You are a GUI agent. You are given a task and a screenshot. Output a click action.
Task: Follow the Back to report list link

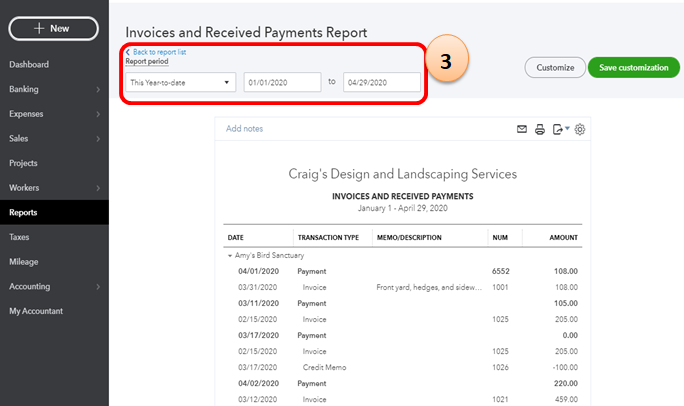[x=159, y=51]
